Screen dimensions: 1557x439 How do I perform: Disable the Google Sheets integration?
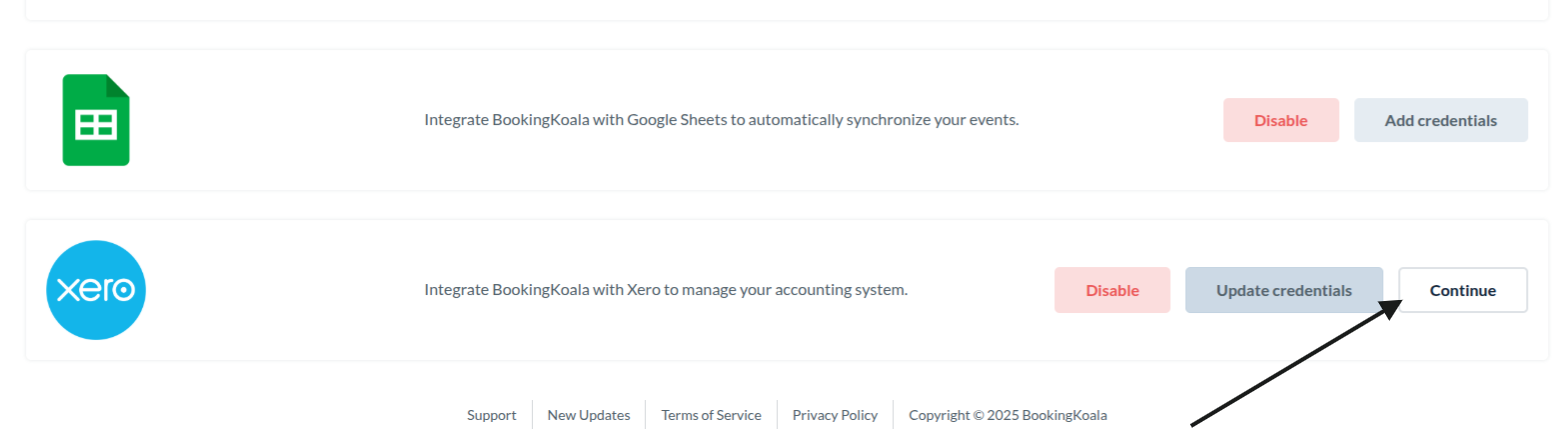1280,120
